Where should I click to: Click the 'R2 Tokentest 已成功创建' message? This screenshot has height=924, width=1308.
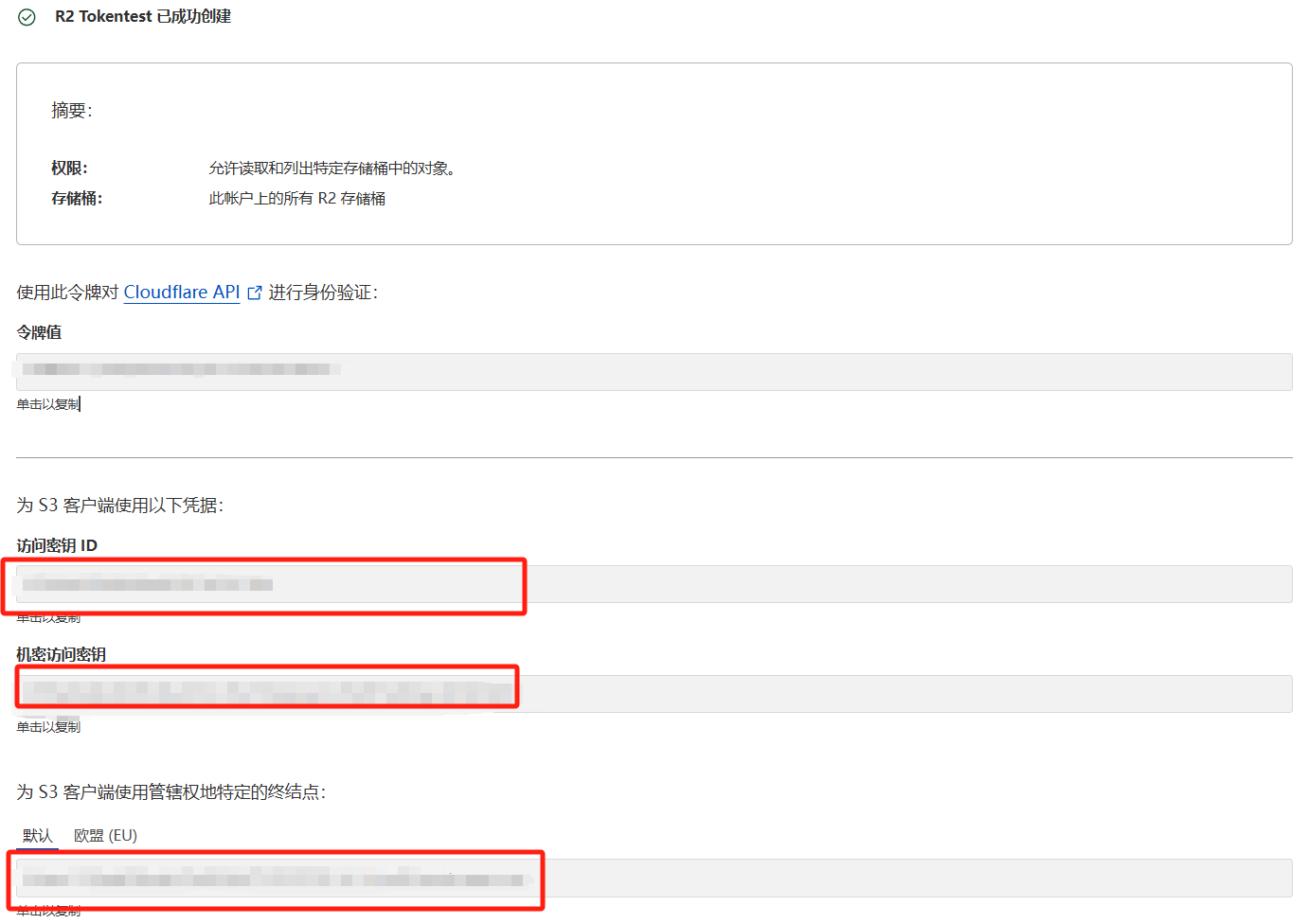(x=143, y=17)
